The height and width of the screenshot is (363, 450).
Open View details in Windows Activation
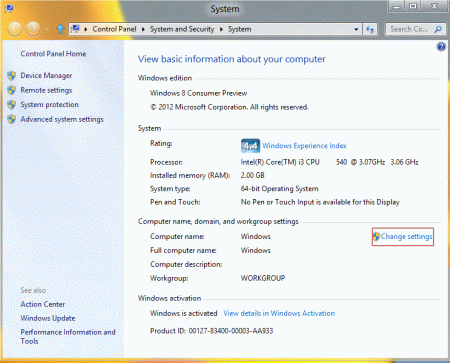pyautogui.click(x=279, y=313)
